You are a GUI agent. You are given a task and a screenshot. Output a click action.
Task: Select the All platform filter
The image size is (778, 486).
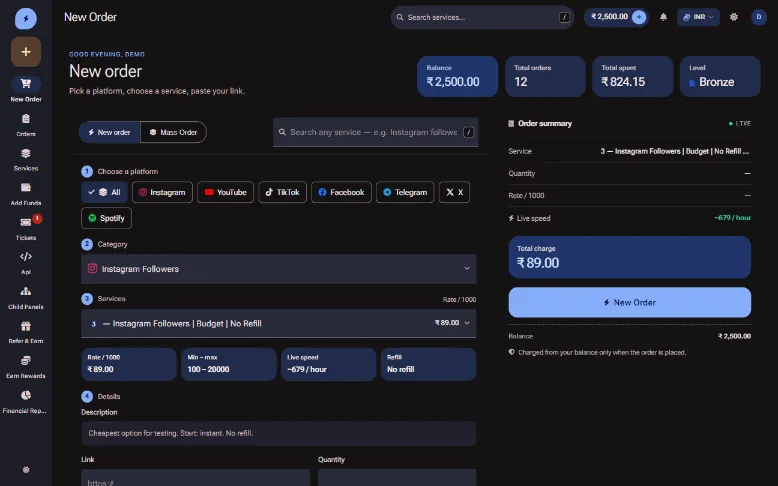click(104, 192)
